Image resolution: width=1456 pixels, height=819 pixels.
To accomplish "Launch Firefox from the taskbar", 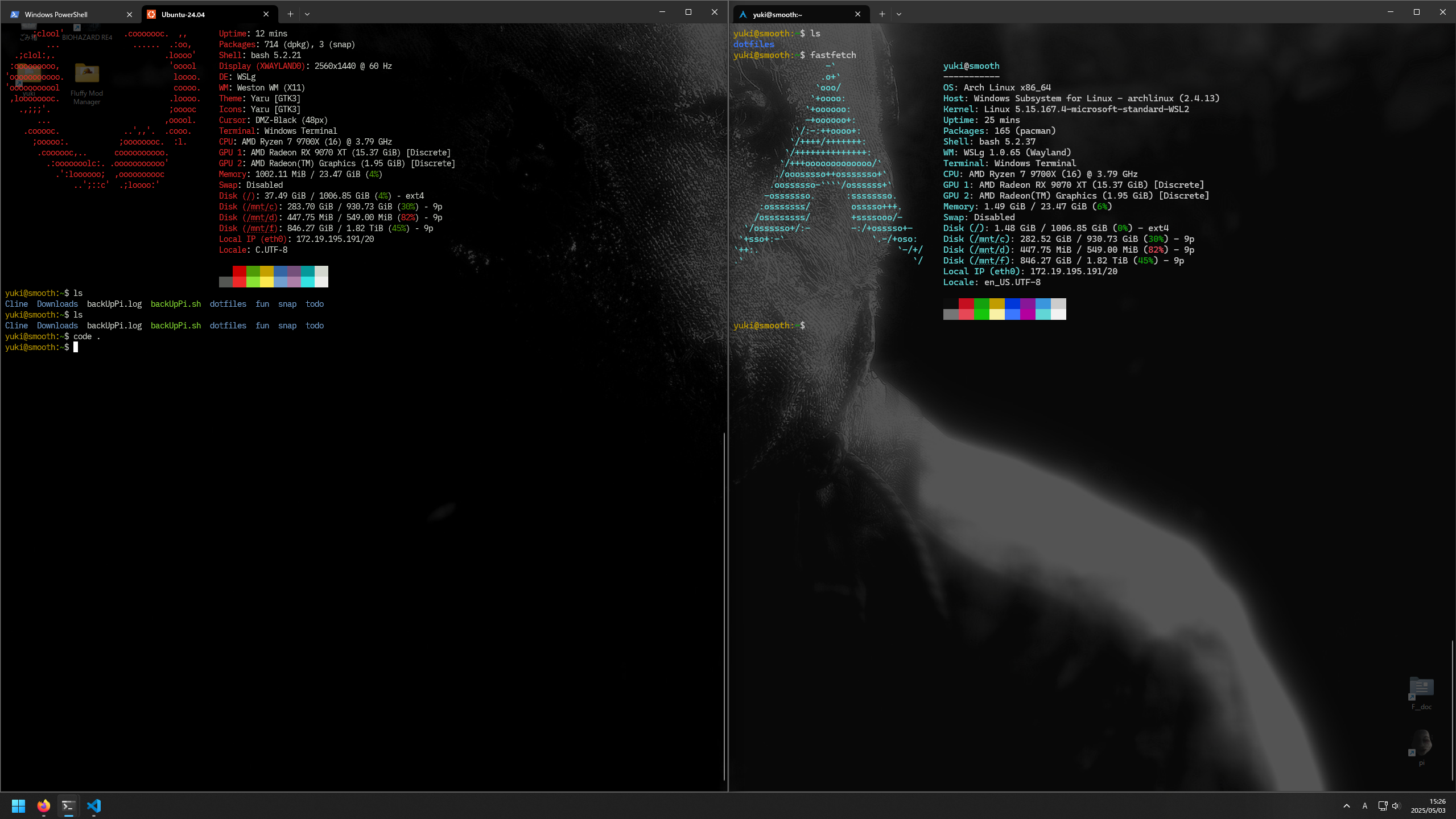I will point(44,806).
